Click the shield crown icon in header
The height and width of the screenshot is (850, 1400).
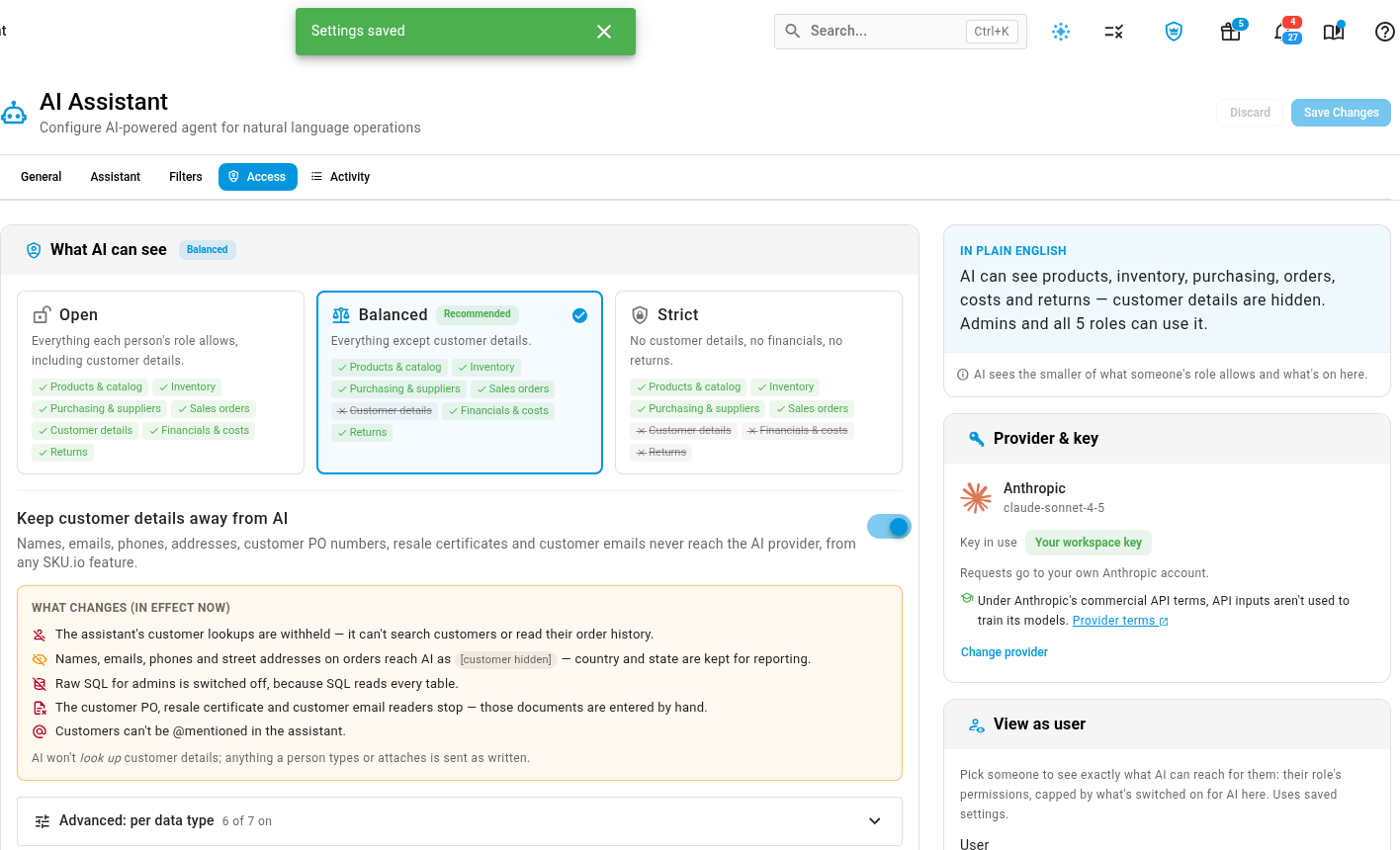(1174, 32)
